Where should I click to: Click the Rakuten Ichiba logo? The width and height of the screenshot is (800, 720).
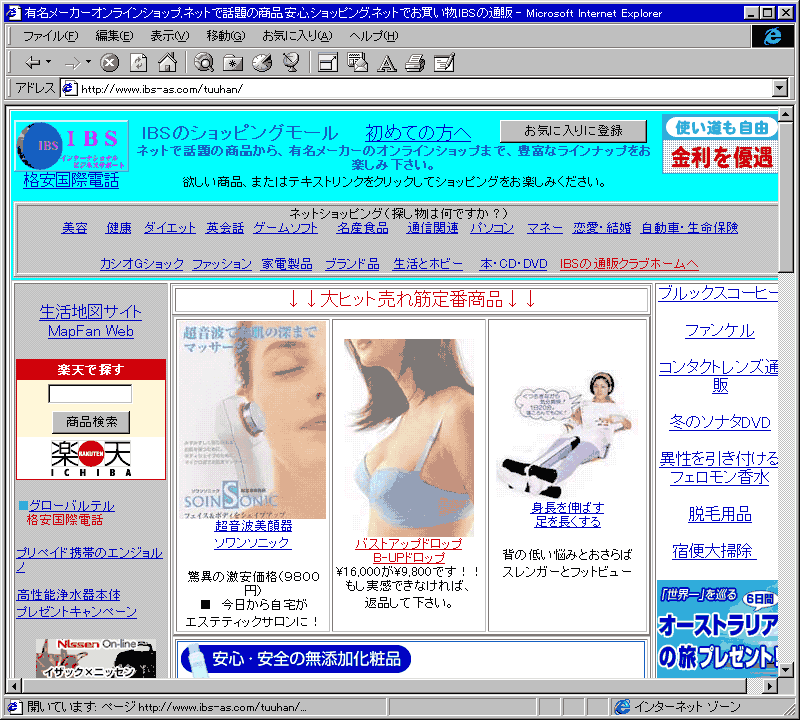click(x=91, y=458)
